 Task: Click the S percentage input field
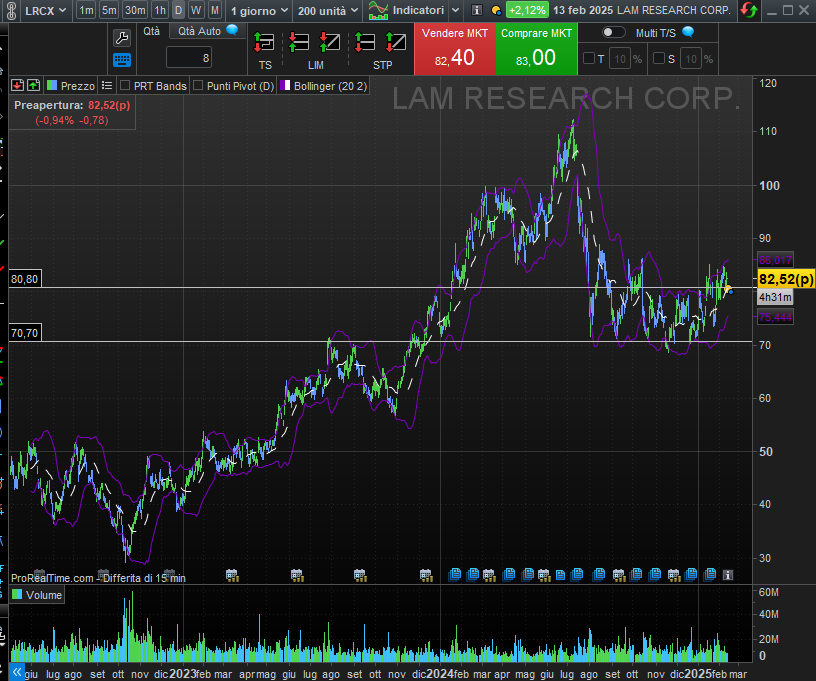tap(691, 59)
